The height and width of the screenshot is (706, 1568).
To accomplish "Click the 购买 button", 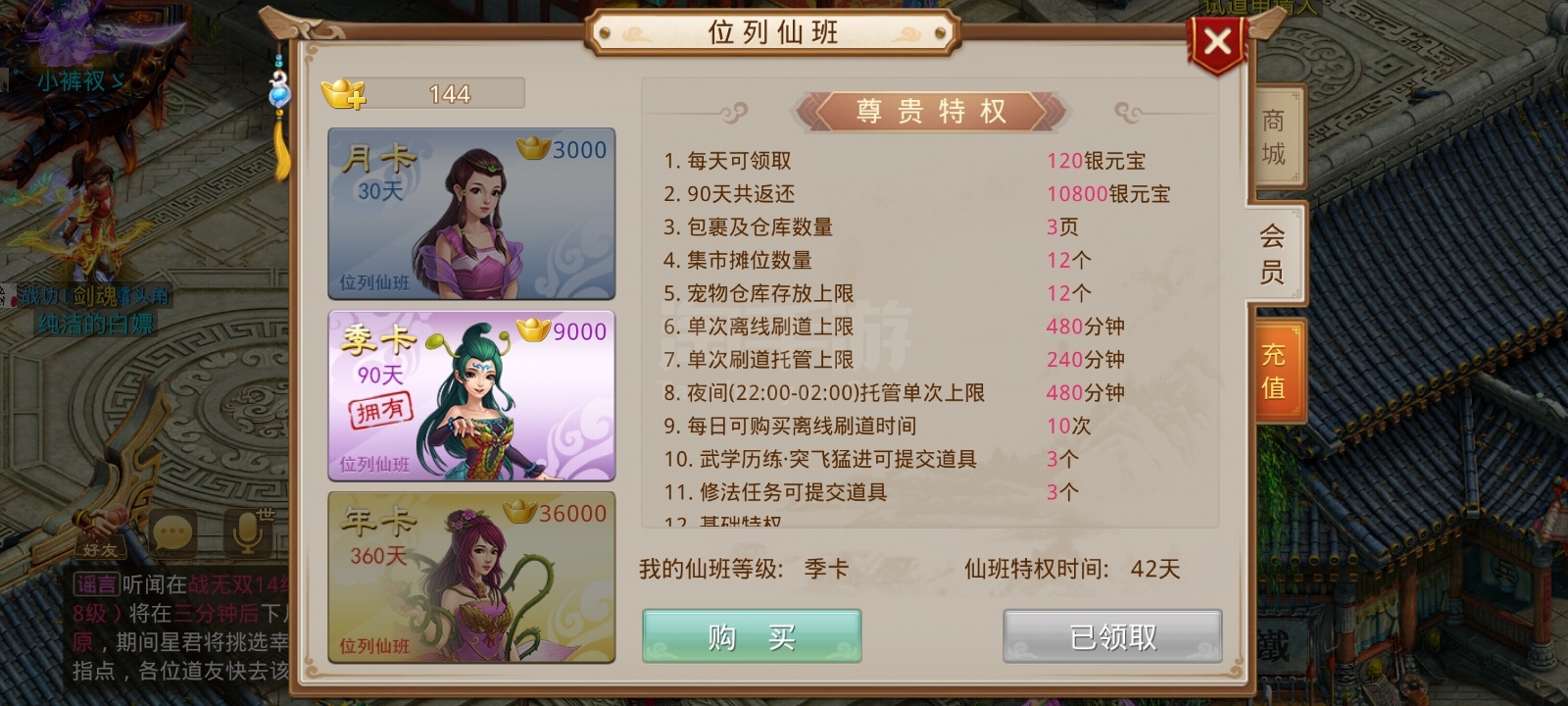I will (752, 636).
